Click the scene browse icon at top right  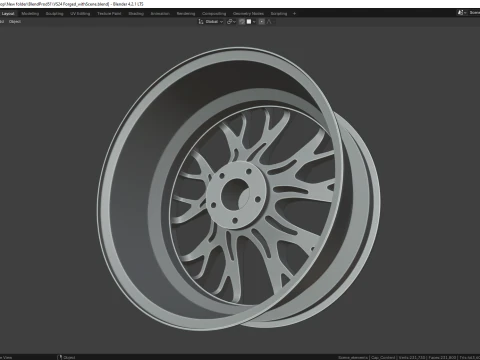point(462,12)
